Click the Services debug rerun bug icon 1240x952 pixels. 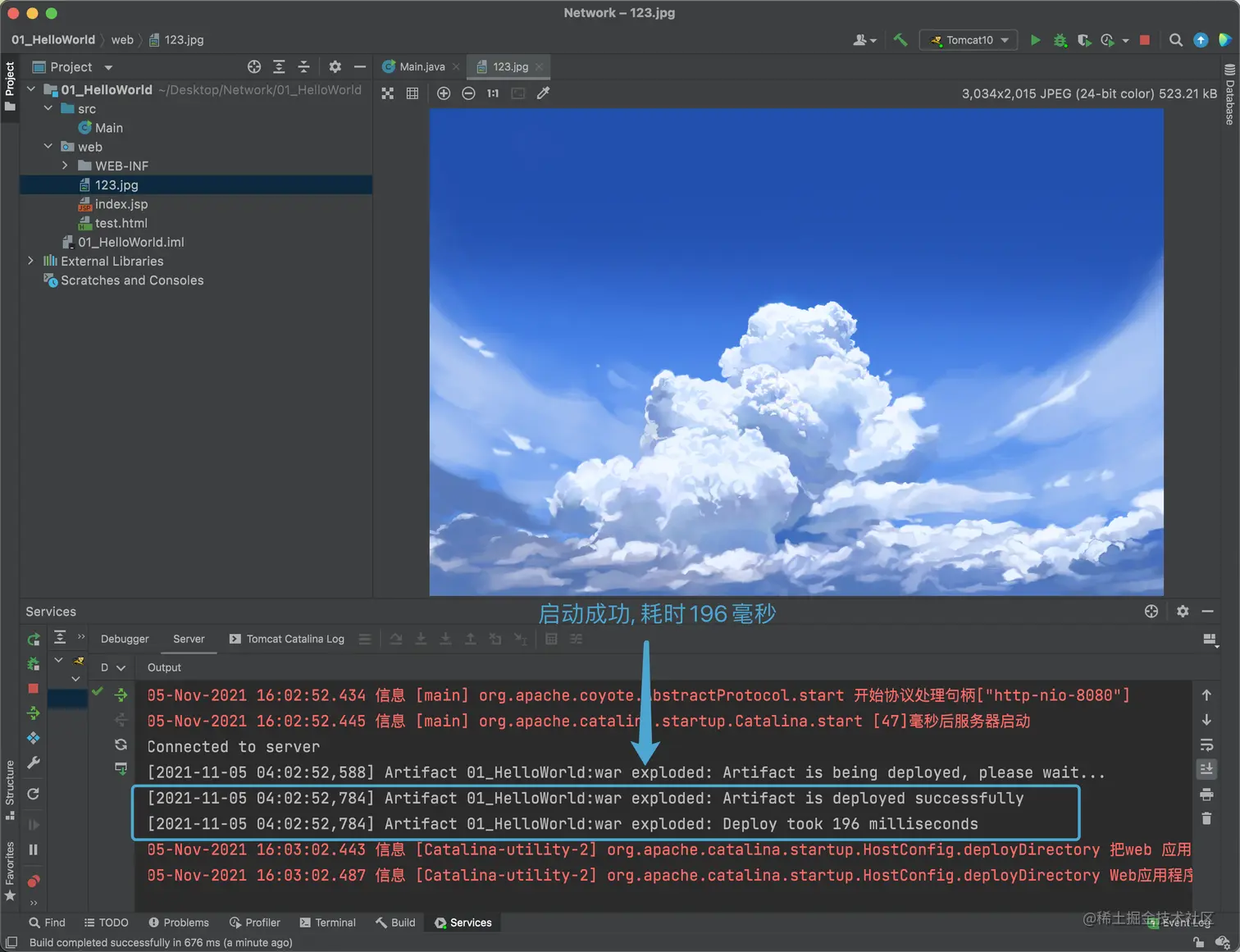coord(34,663)
